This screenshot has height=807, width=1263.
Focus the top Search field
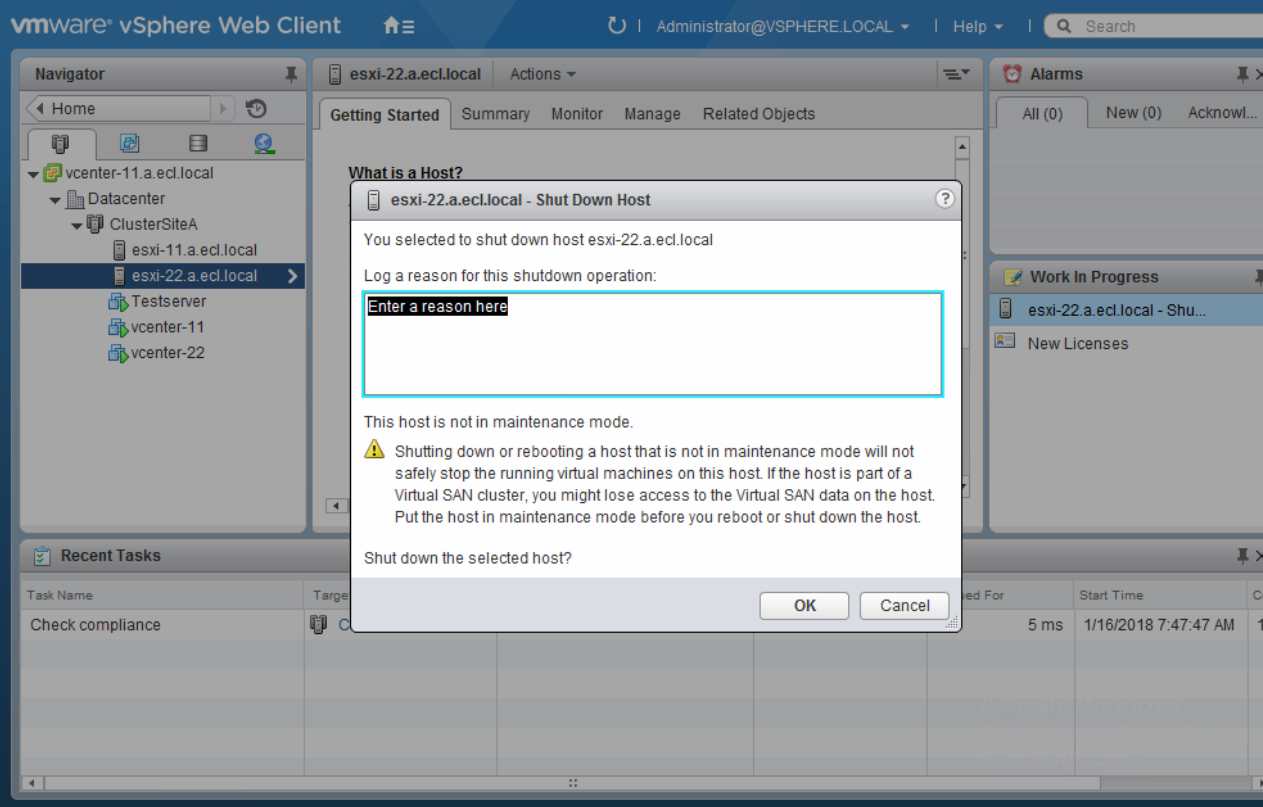point(1160,27)
